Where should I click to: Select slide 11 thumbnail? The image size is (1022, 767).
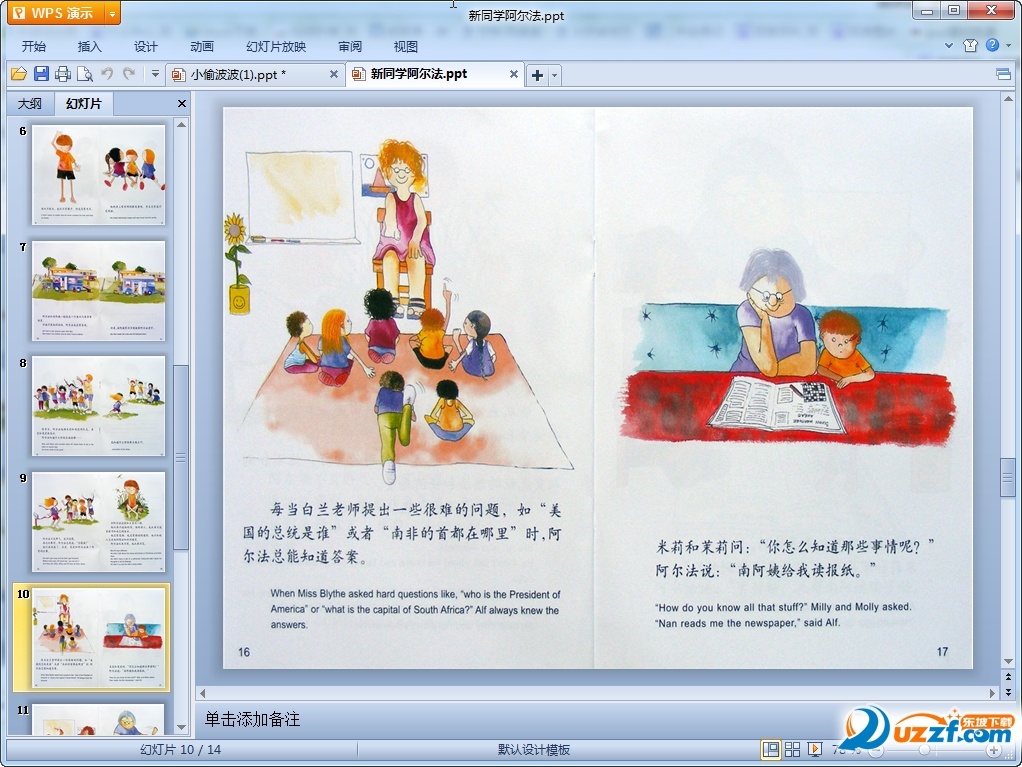click(x=99, y=719)
